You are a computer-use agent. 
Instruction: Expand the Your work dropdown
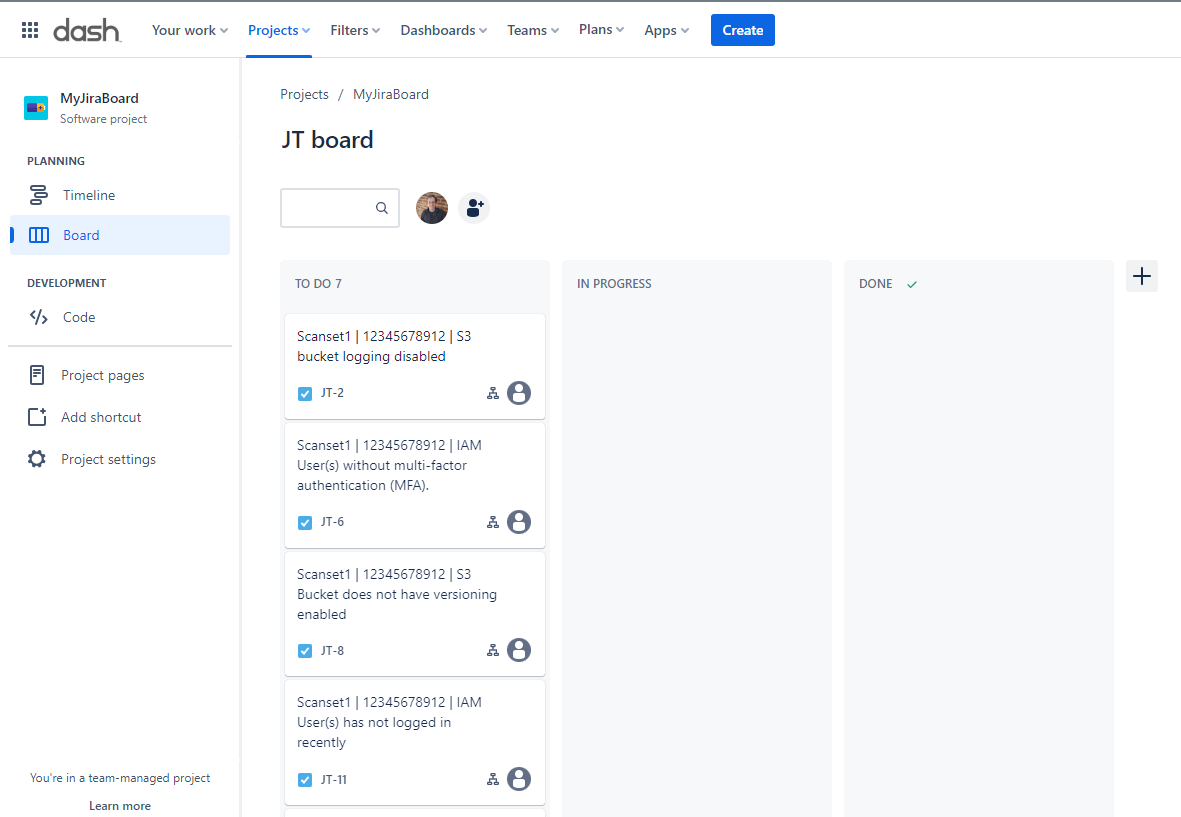pos(189,30)
